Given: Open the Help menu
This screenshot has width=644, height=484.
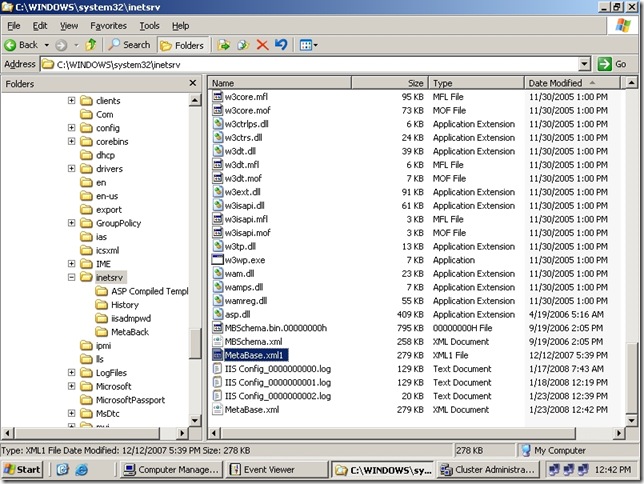Looking at the screenshot, I should [180, 26].
